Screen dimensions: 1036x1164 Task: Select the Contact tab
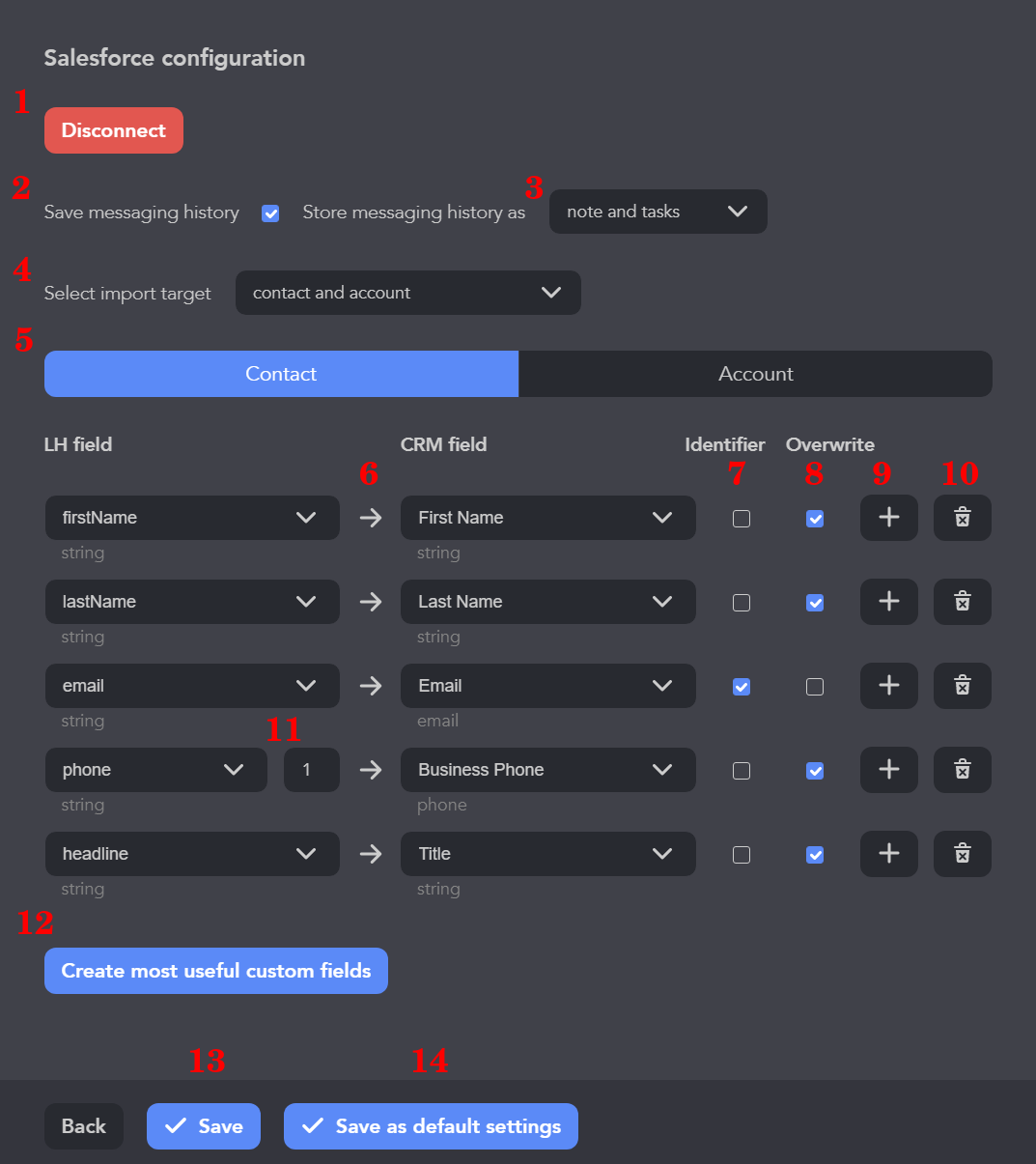[x=281, y=374]
